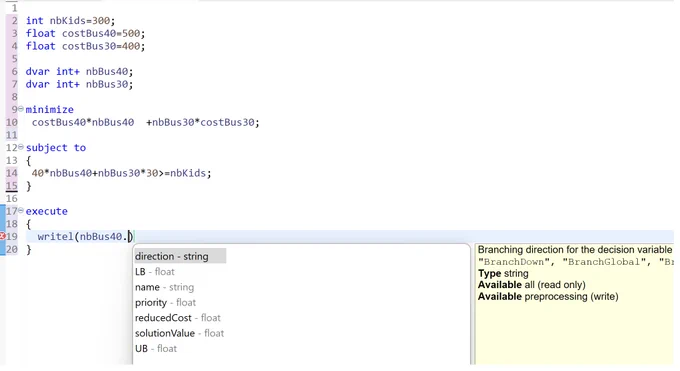Choose 'reducedCost - float' completion entry
This screenshot has width=680, height=371.
pyautogui.click(x=178, y=318)
